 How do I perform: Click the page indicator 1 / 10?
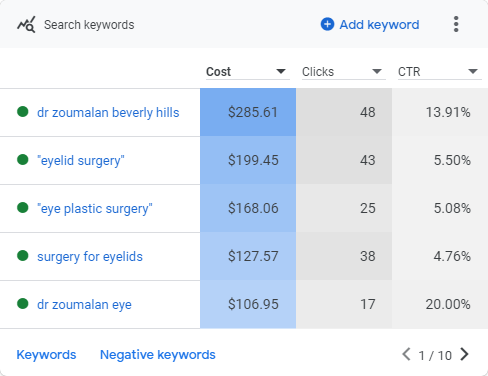coord(435,355)
